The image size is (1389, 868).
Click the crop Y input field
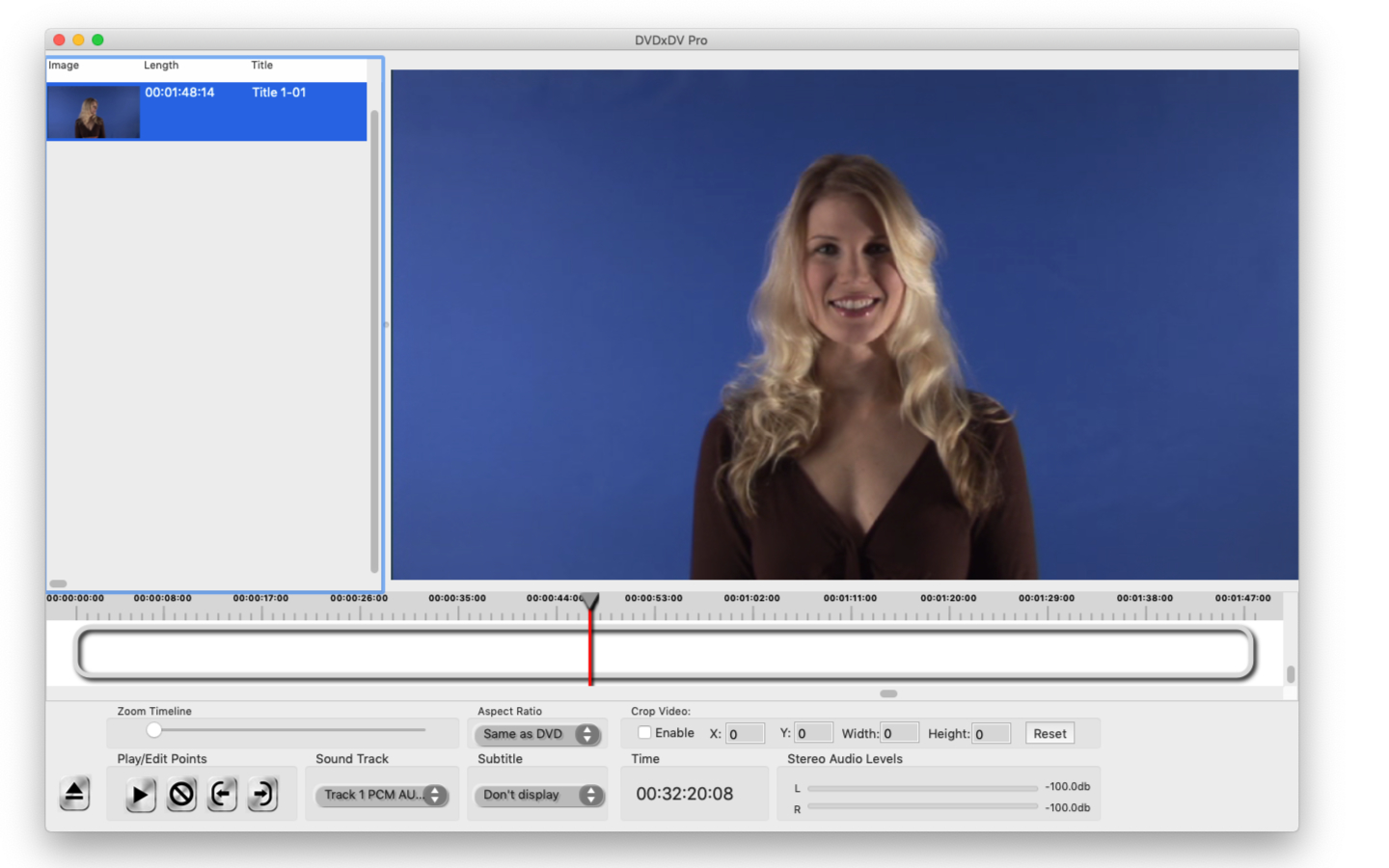[x=813, y=734]
